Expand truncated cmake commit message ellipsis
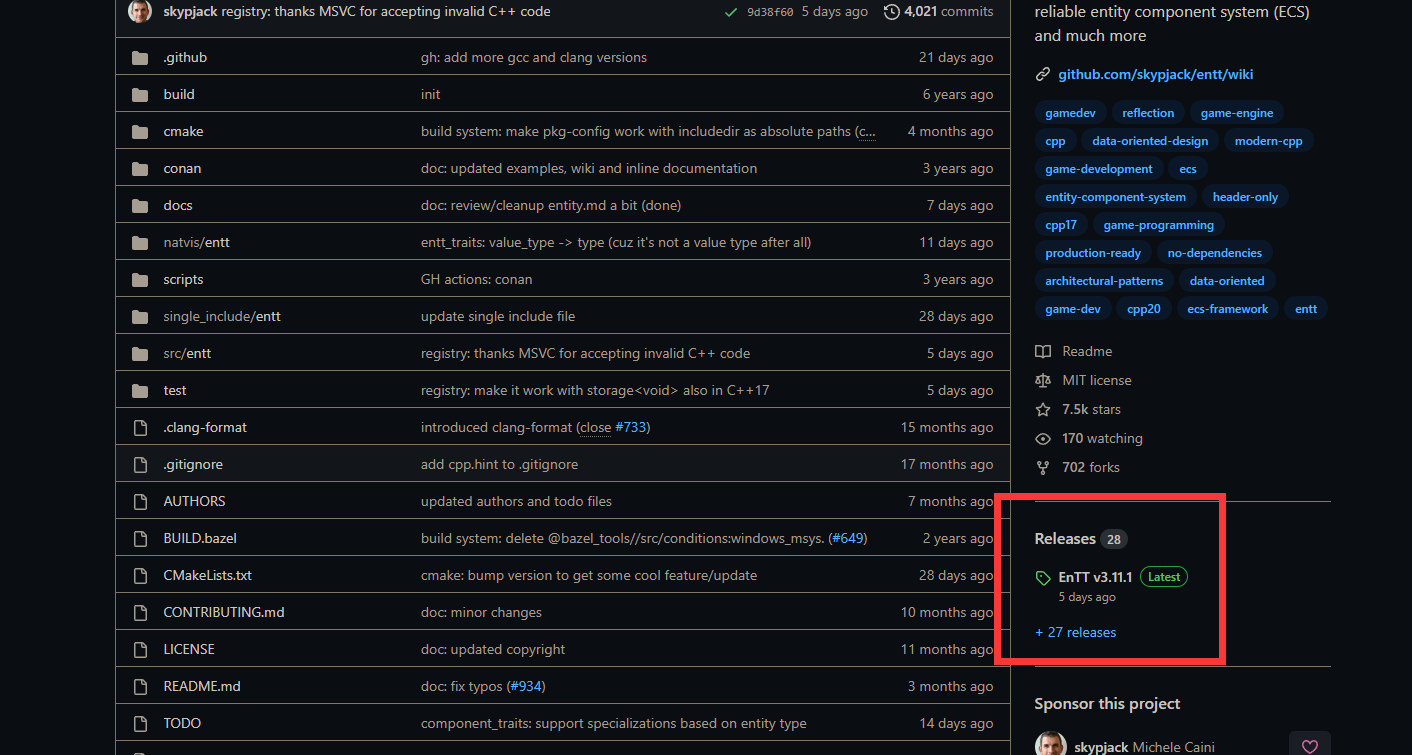The image size is (1412, 755). pos(867,131)
